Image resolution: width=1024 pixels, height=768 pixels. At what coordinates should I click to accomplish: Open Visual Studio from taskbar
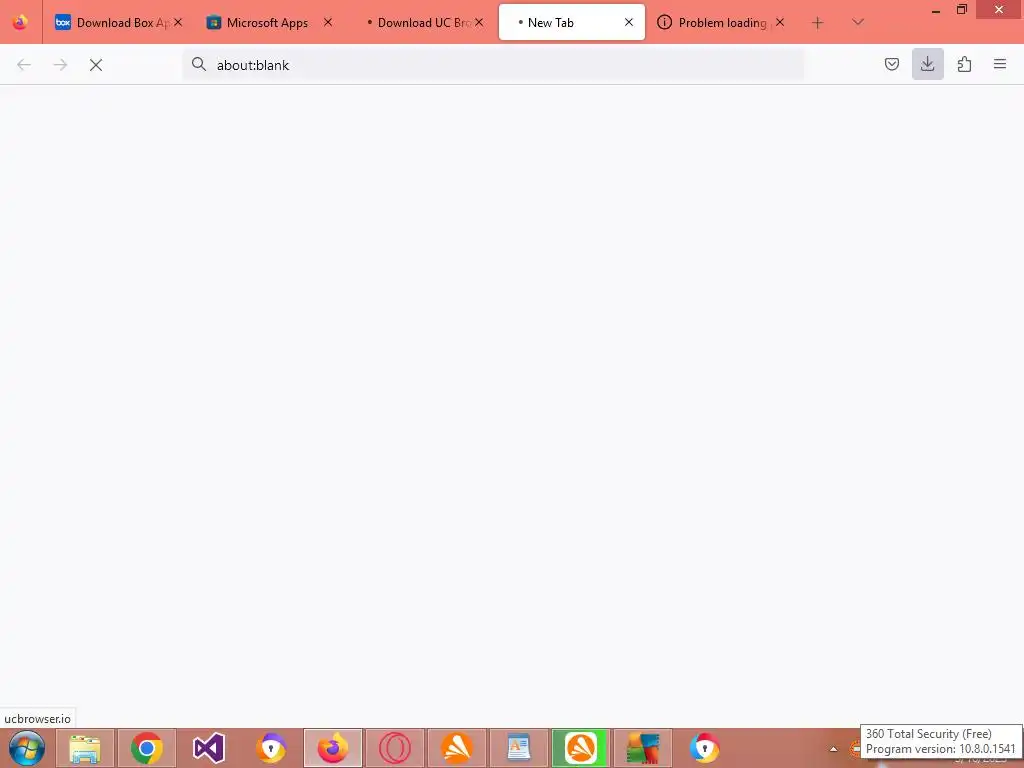[x=209, y=748]
